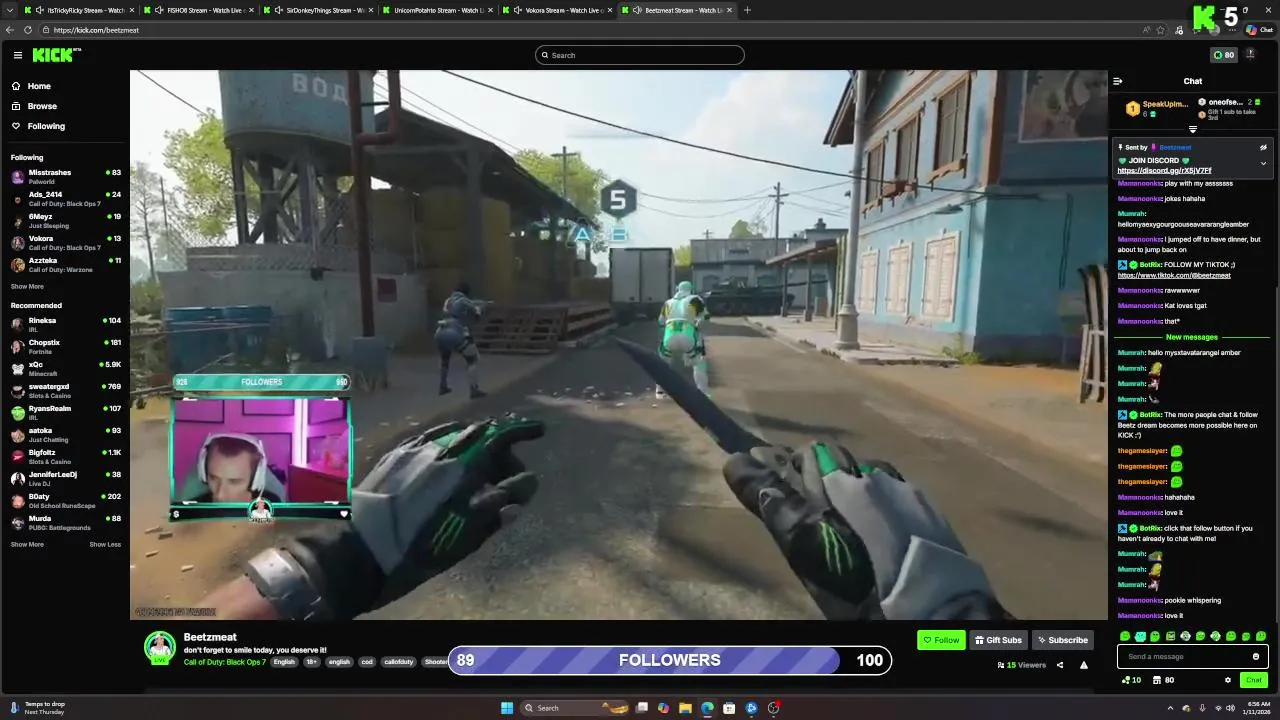Click the Kick search box
Screen dimensions: 1280x720
(x=640, y=55)
